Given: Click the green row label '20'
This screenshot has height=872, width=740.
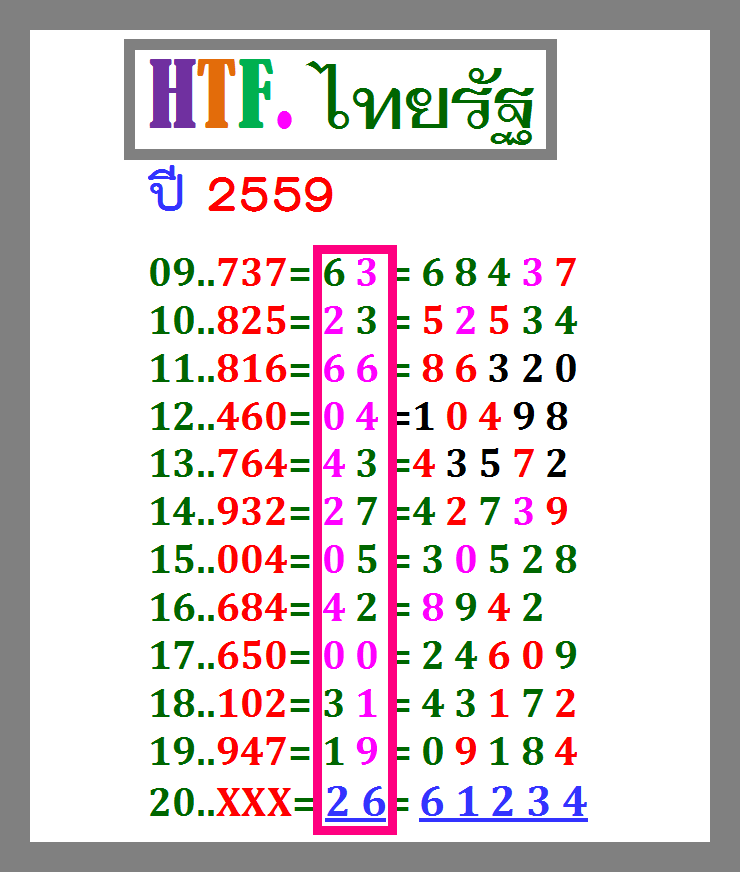Looking at the screenshot, I should pyautogui.click(x=172, y=802).
